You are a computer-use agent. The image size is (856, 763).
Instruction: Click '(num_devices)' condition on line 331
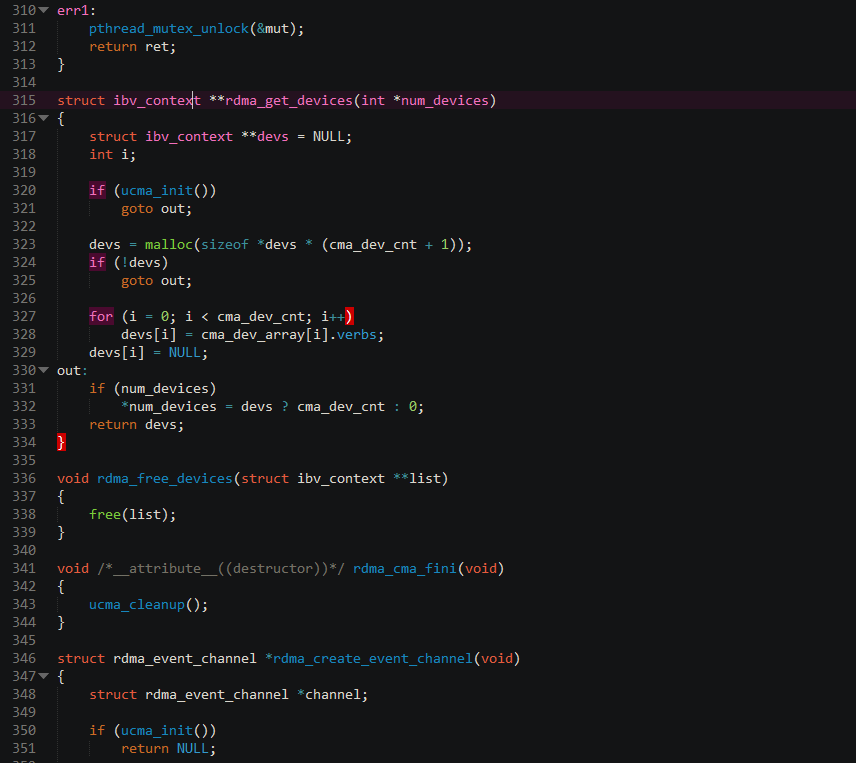(x=165, y=389)
